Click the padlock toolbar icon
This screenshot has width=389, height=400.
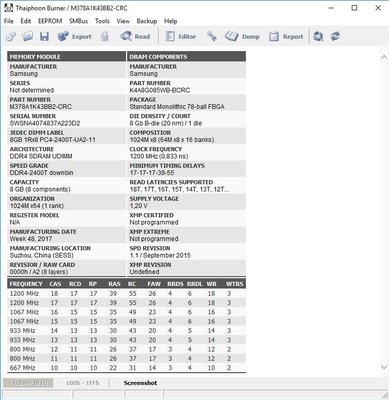click(x=105, y=36)
